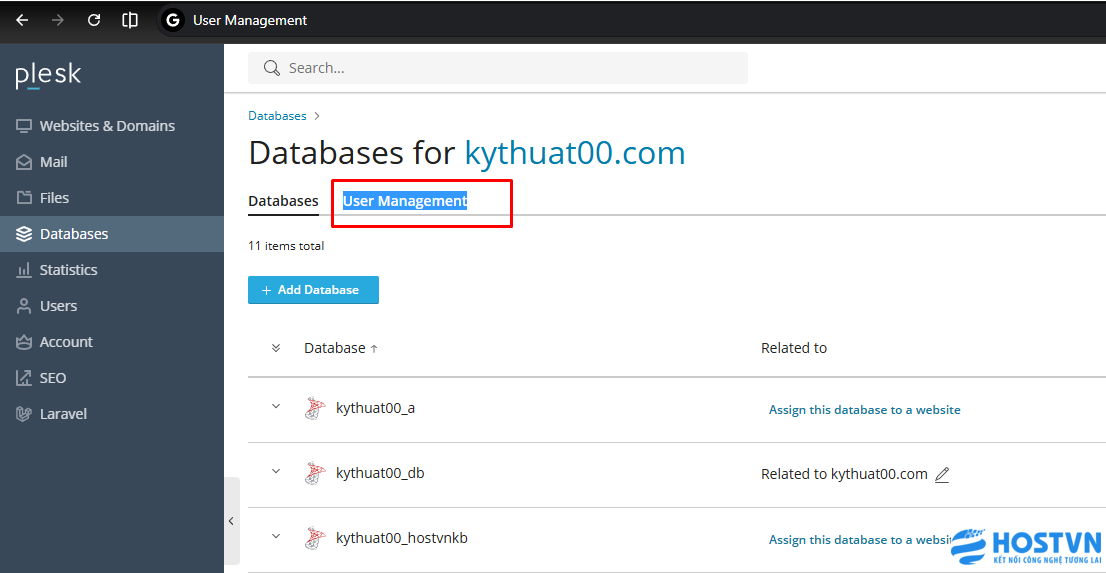The height and width of the screenshot is (573, 1106).
Task: Click the browser reload icon
Action: 94,20
